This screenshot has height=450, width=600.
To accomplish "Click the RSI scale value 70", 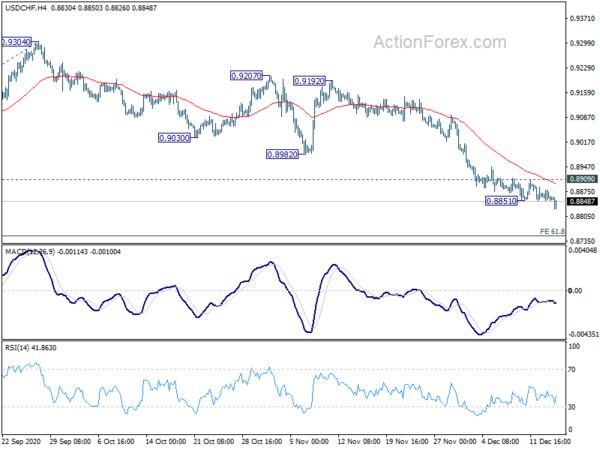I will tap(572, 369).
